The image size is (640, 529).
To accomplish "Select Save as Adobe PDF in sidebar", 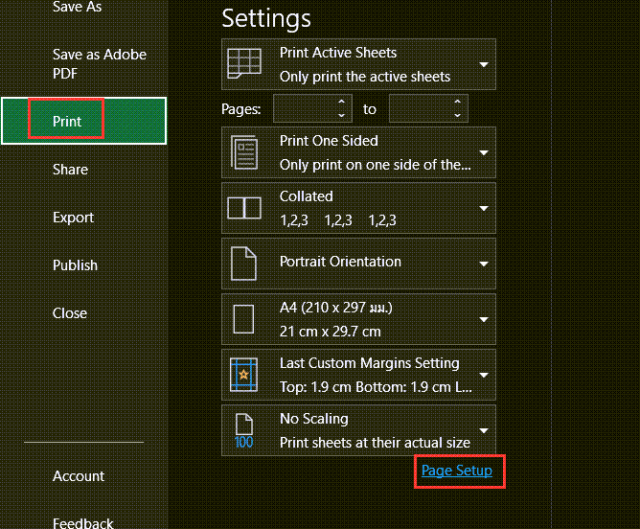I will (x=99, y=64).
